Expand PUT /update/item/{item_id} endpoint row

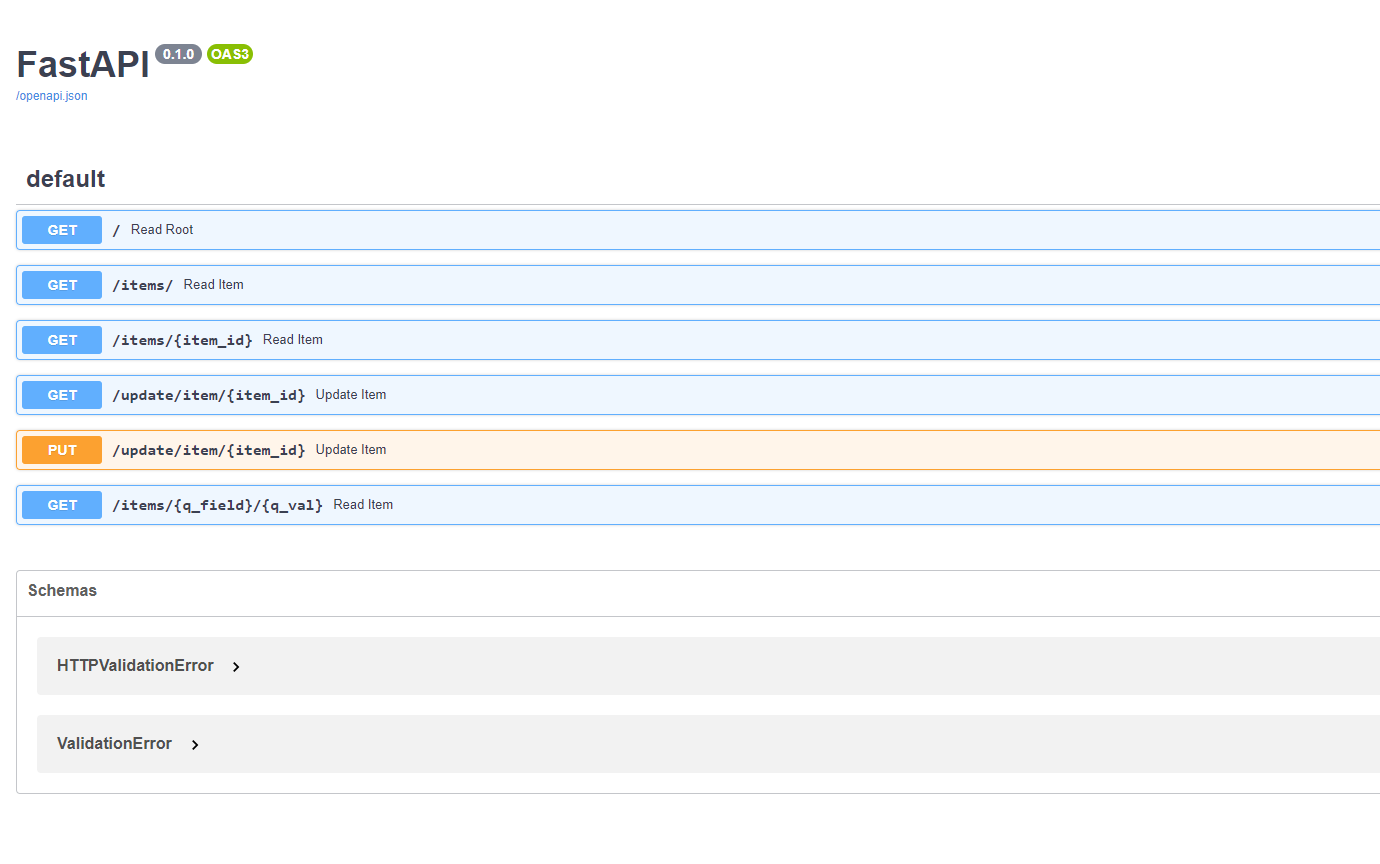[x=698, y=450]
